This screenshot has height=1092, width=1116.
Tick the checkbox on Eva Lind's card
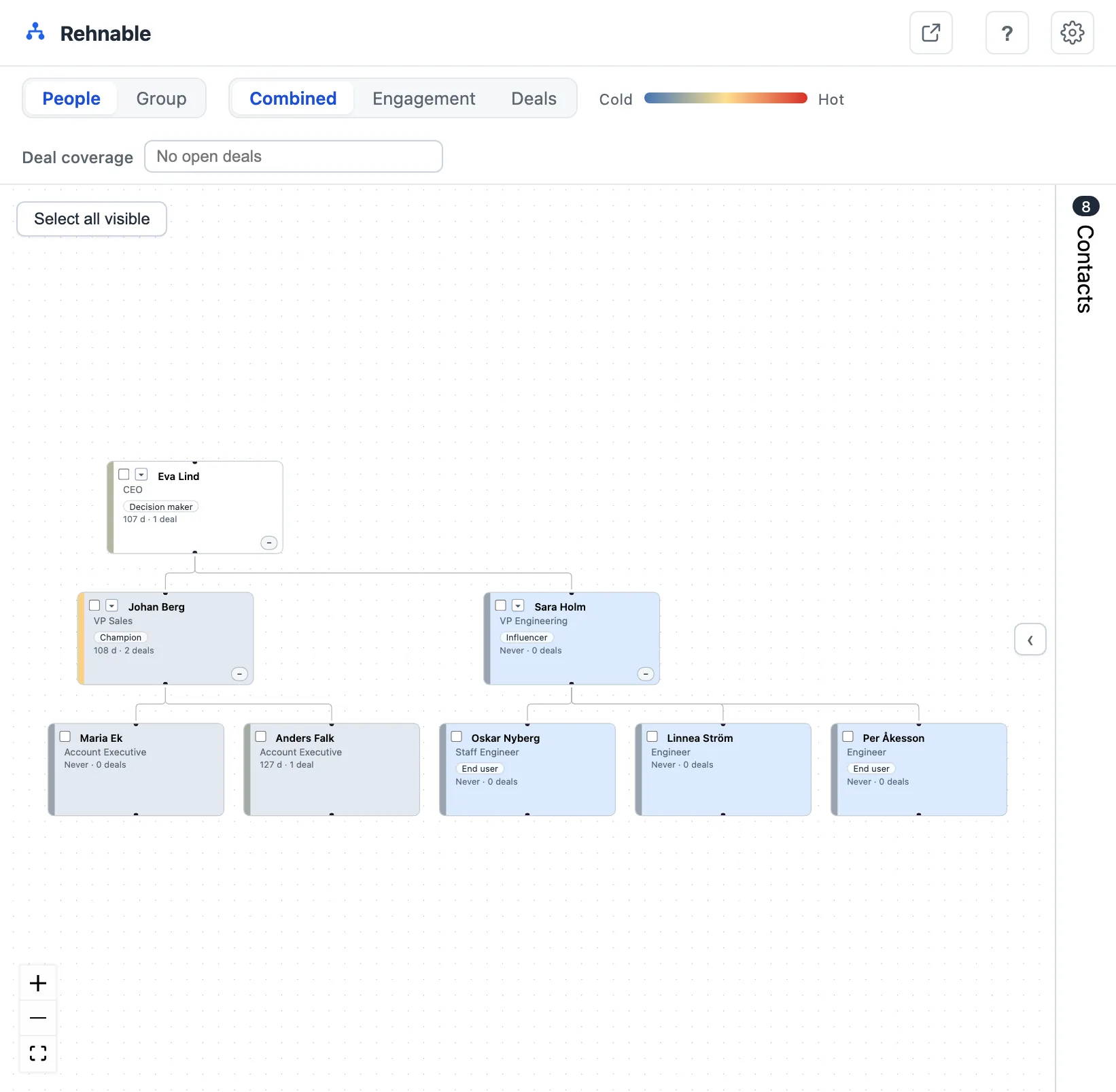[124, 475]
